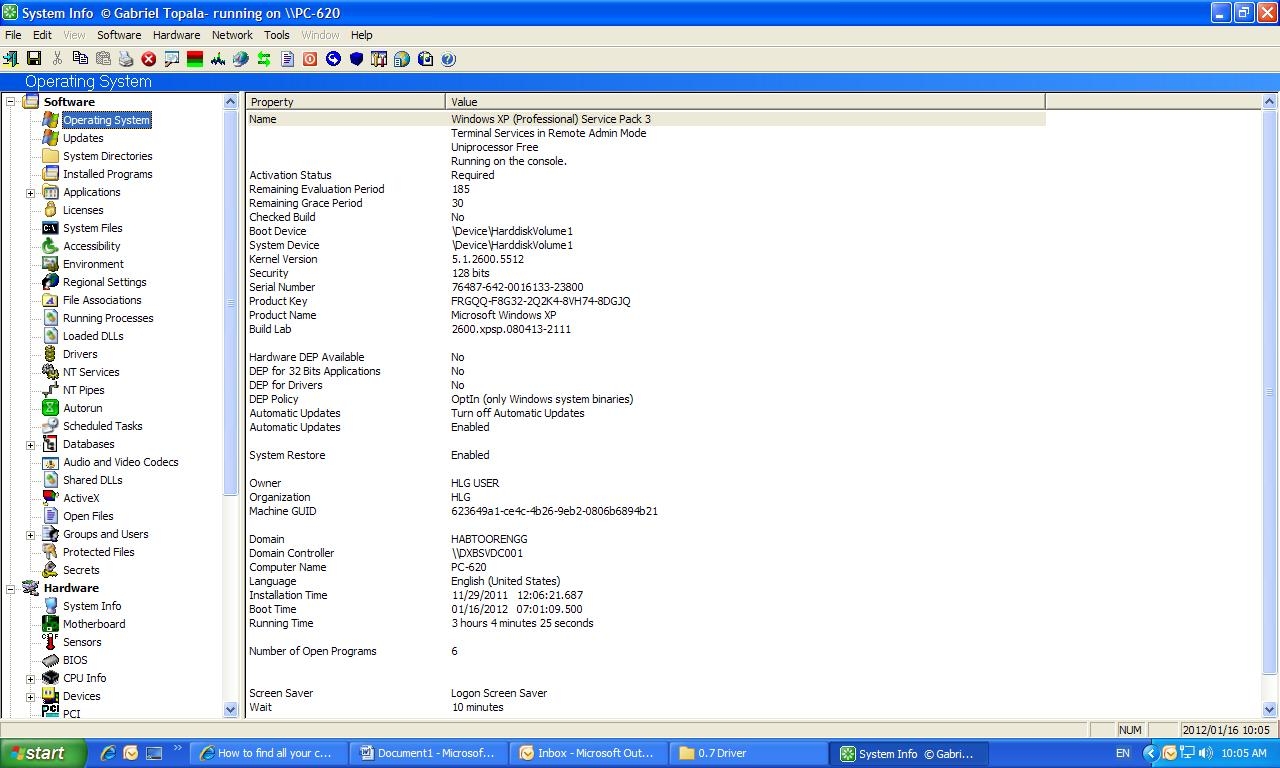
Task: Open Regional Settings tree item
Action: pyautogui.click(x=105, y=282)
